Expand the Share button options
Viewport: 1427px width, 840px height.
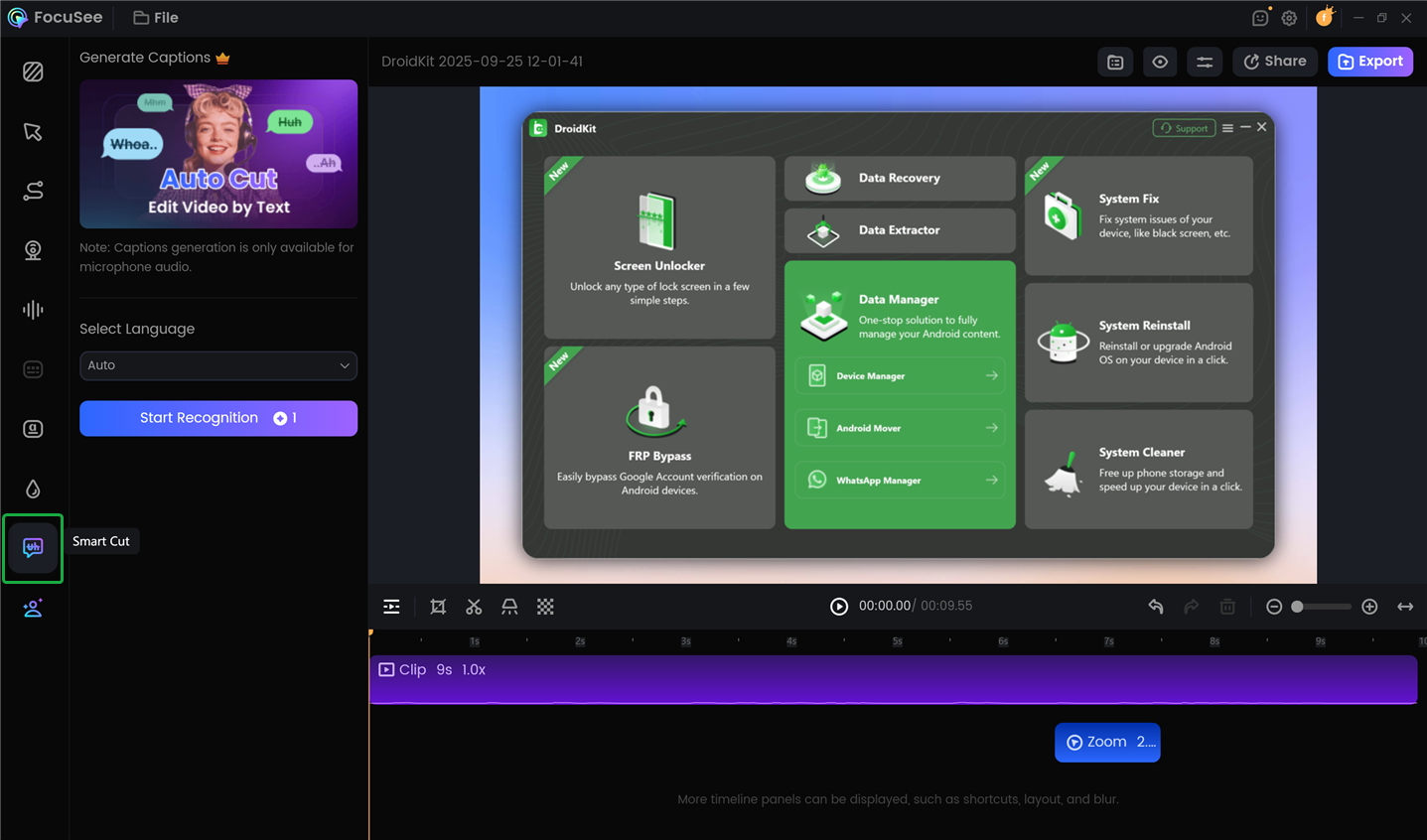[1275, 62]
